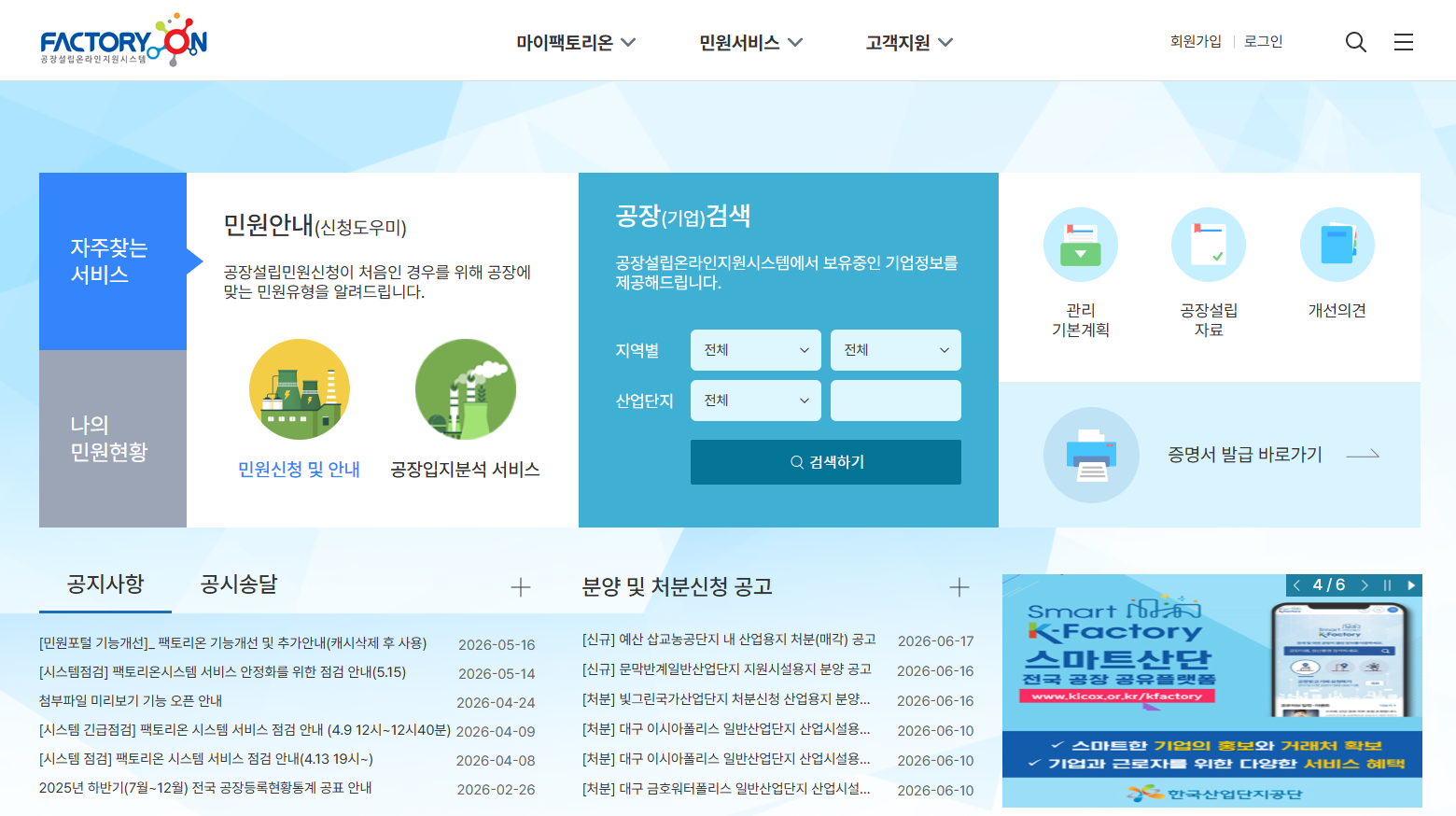The height and width of the screenshot is (816, 1456).
Task: Open the 산업단지 전체 dropdown
Action: point(756,401)
